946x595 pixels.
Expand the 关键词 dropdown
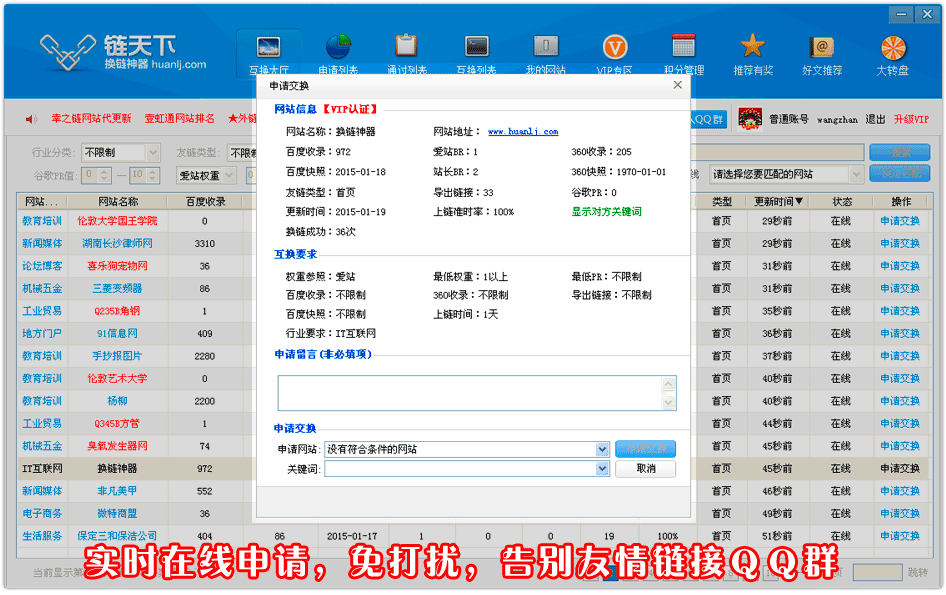pos(602,469)
